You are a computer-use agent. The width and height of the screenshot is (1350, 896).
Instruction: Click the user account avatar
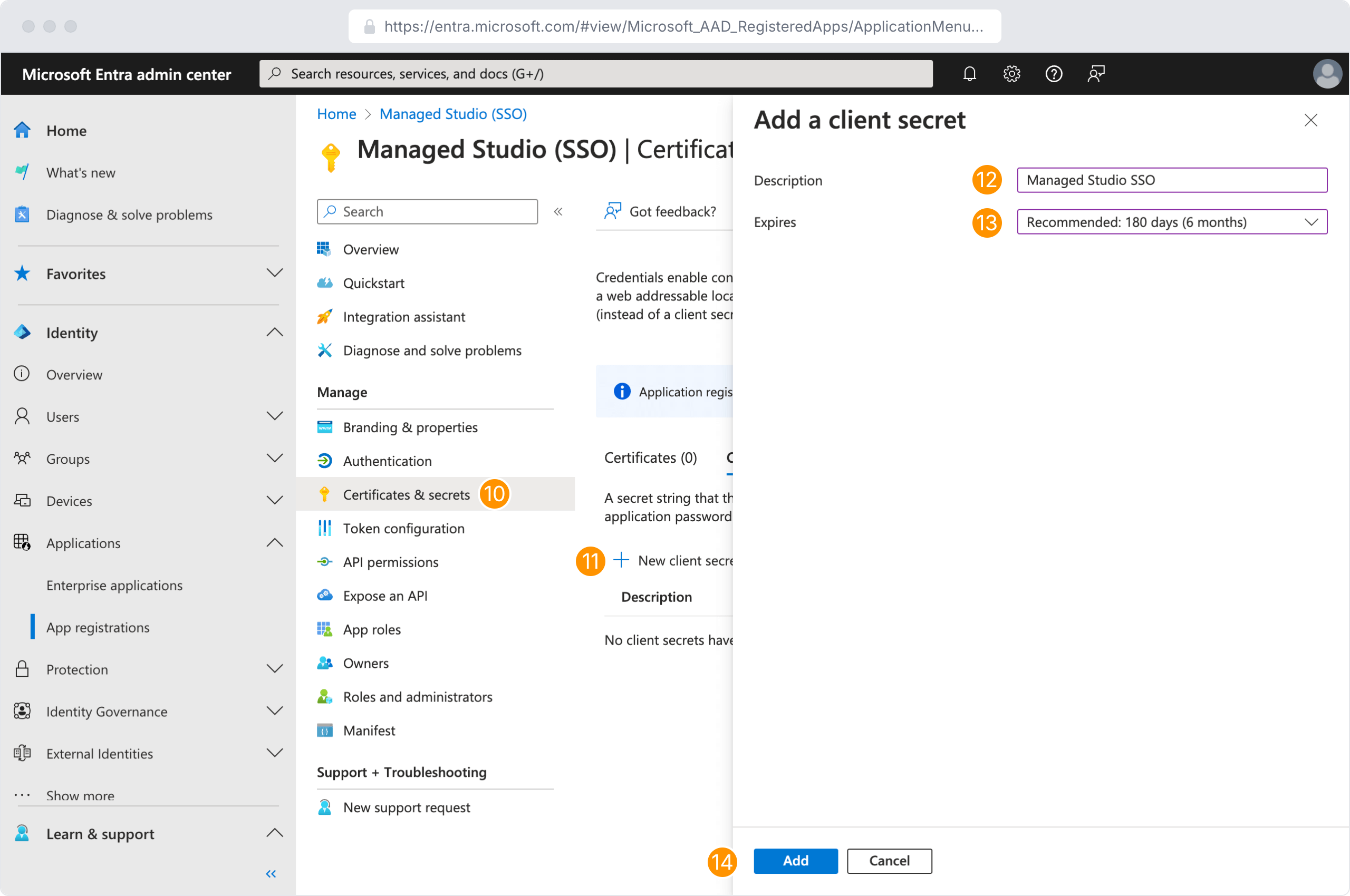1327,74
